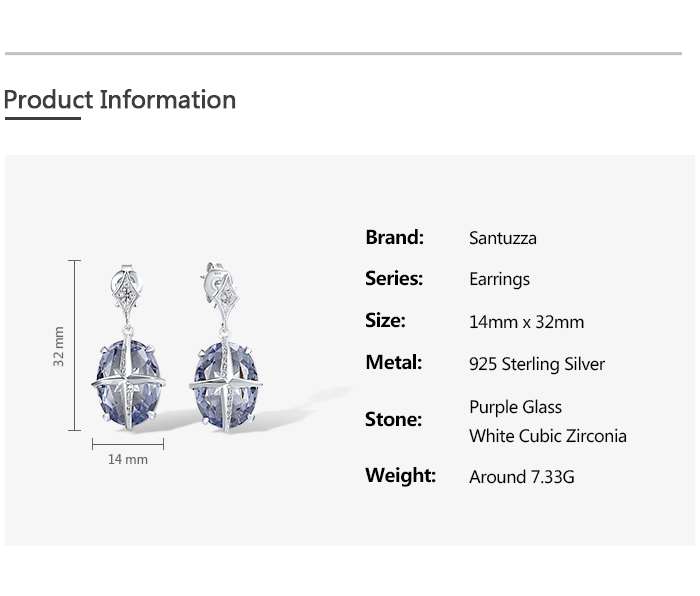This screenshot has width=700, height=596.
Task: Click the White Cubic Zirconia text
Action: pyautogui.click(x=548, y=436)
